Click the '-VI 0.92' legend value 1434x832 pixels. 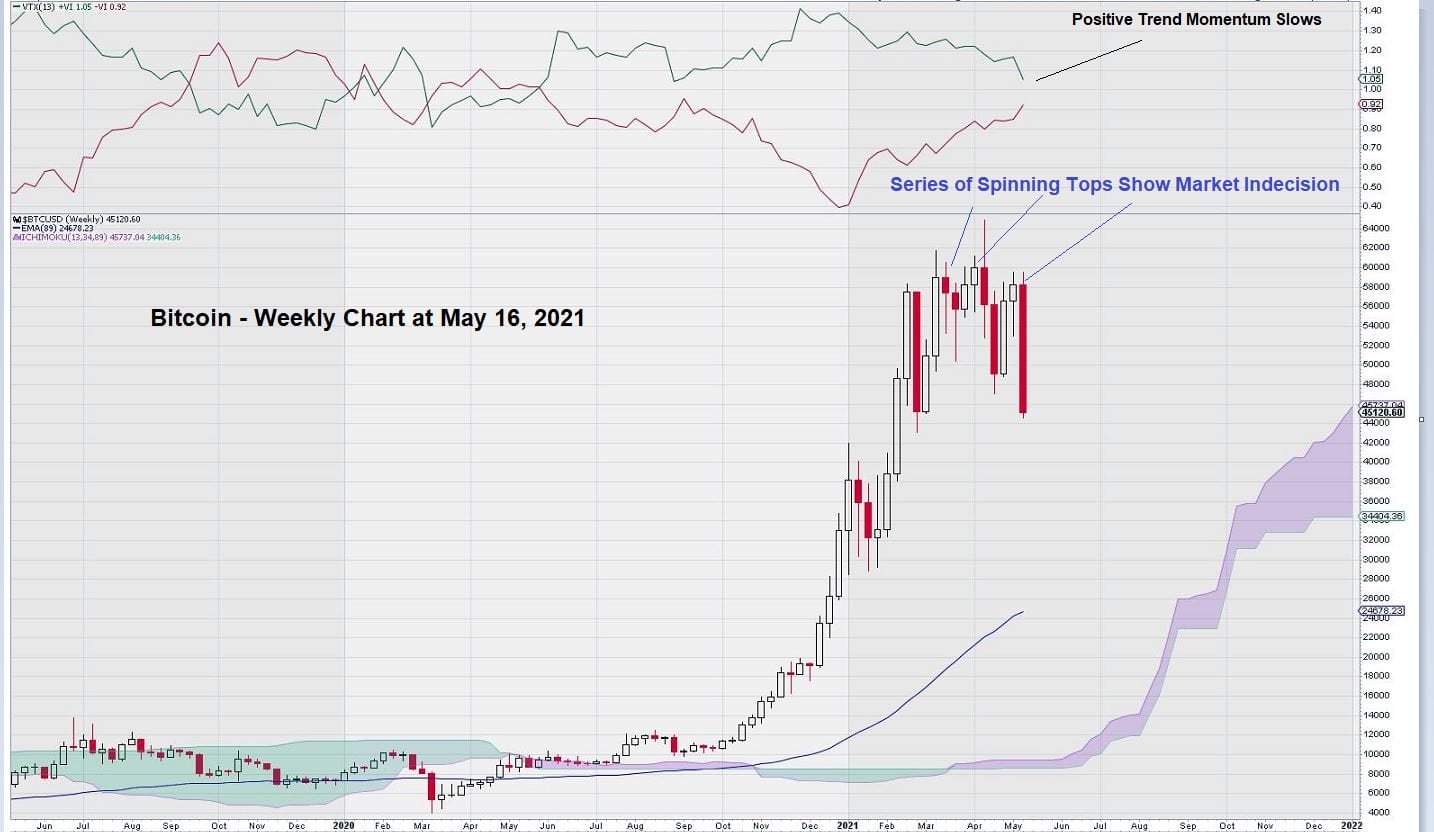(110, 6)
